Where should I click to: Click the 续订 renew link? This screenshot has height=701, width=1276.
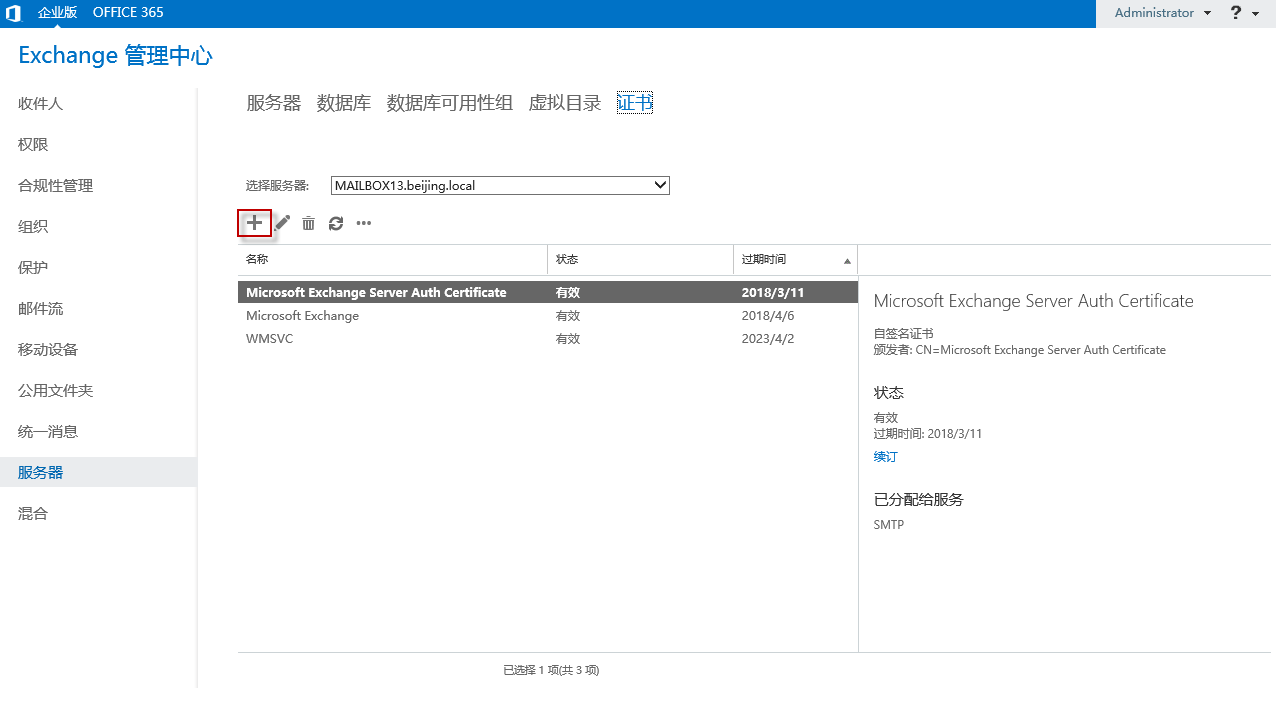[x=886, y=457]
